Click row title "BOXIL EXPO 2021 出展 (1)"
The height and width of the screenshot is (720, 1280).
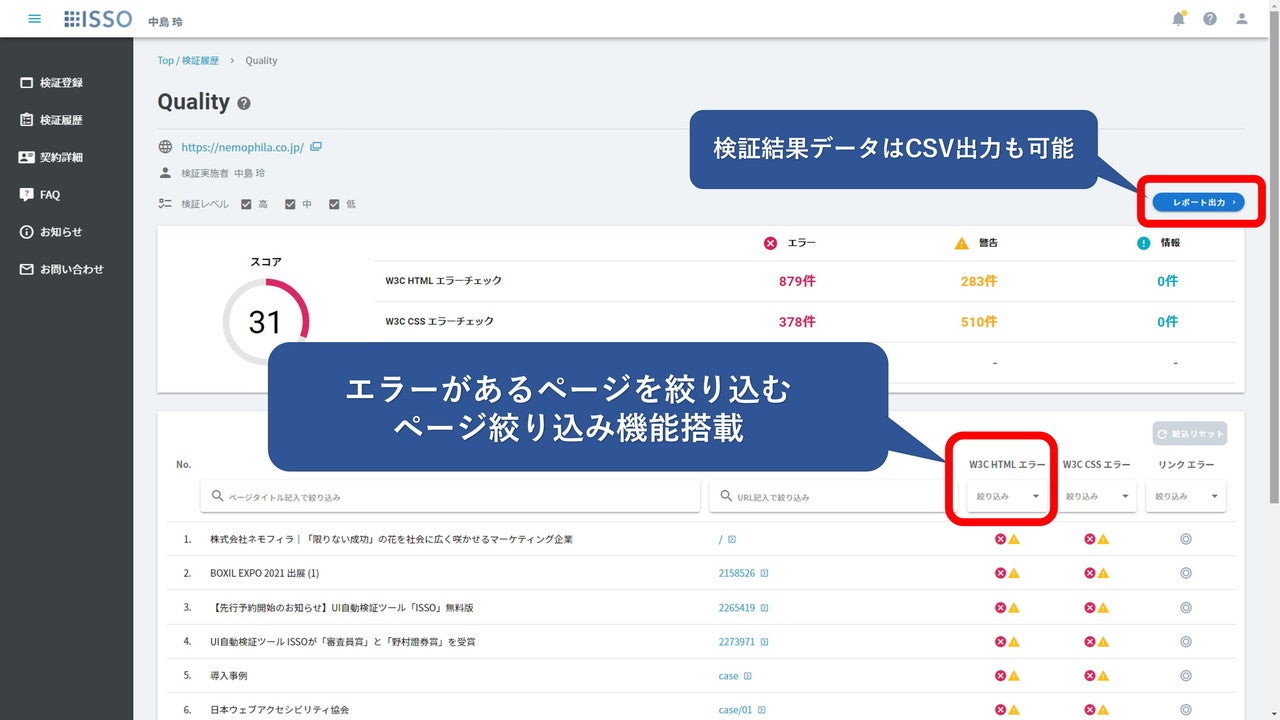264,574
